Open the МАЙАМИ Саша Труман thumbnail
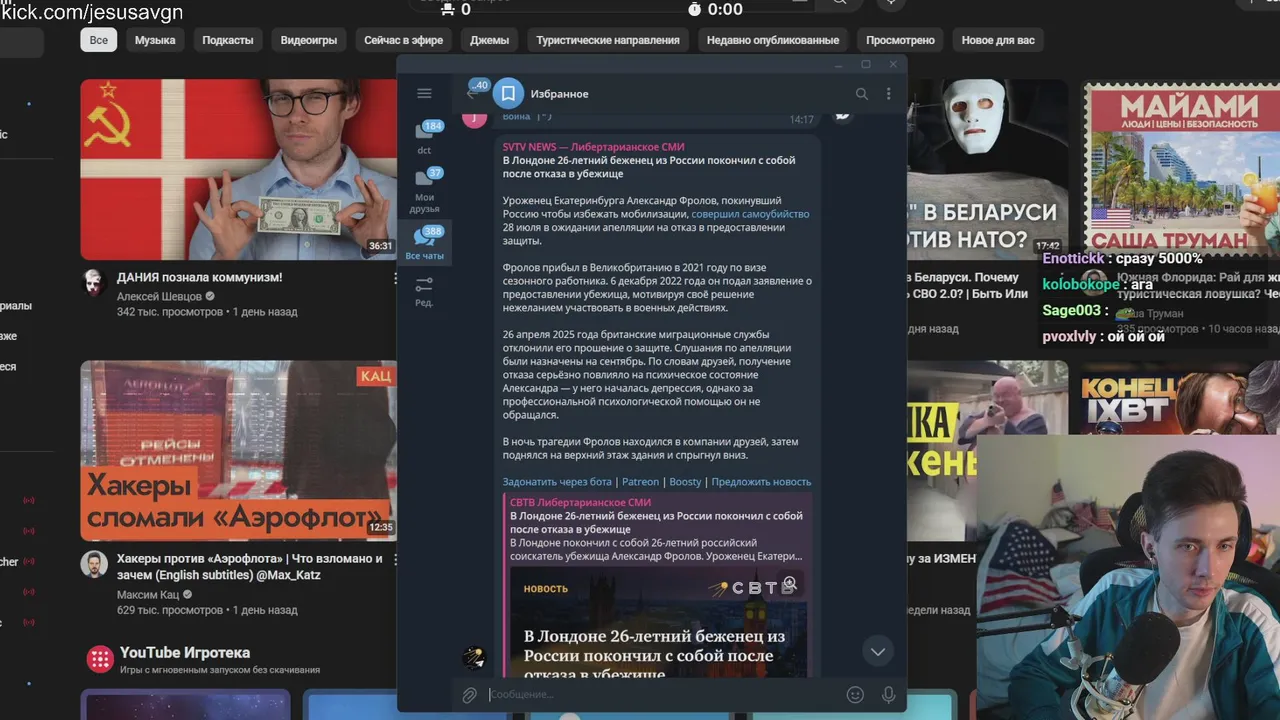 coord(1180,168)
